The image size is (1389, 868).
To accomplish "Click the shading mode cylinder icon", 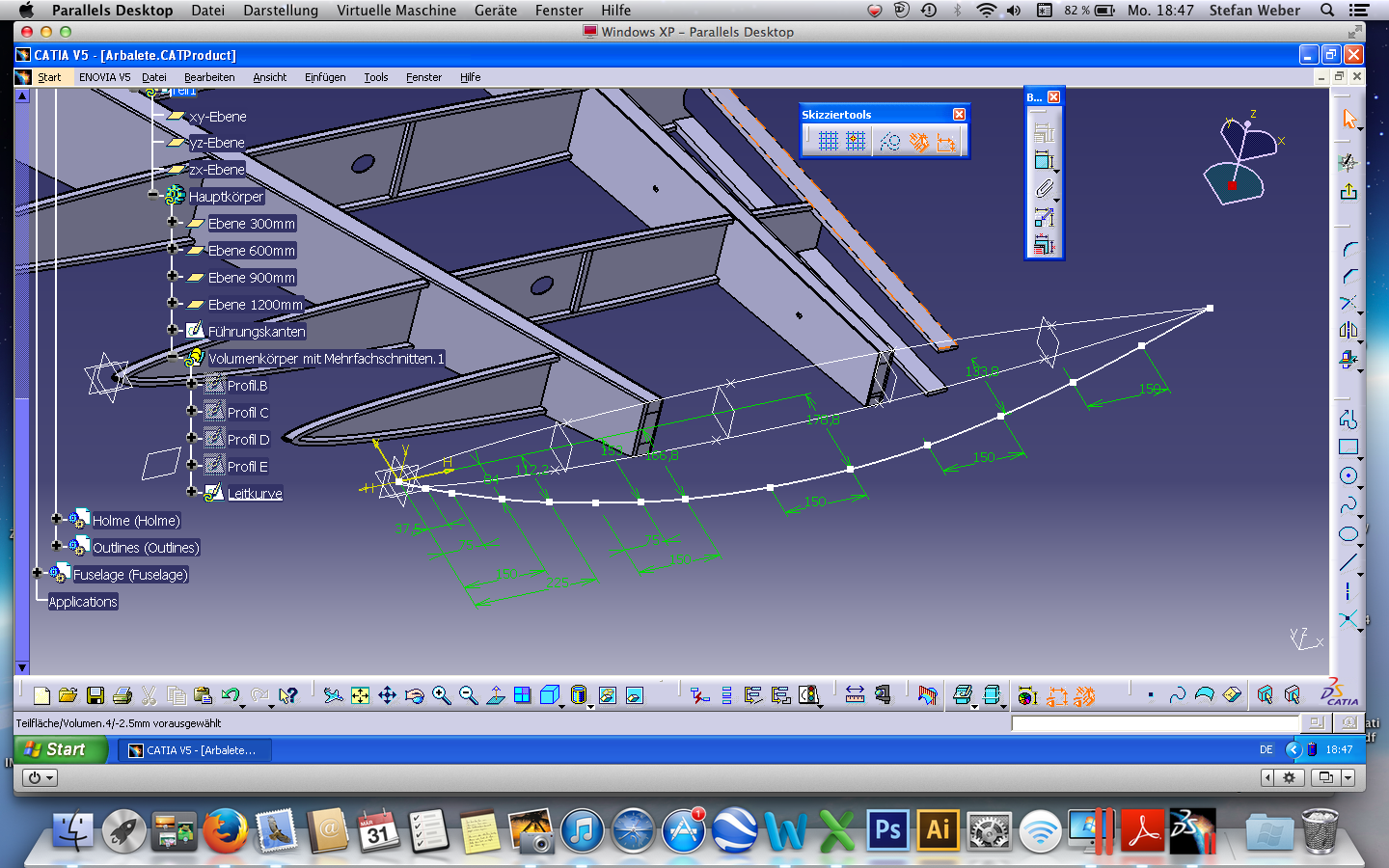I will [x=579, y=695].
